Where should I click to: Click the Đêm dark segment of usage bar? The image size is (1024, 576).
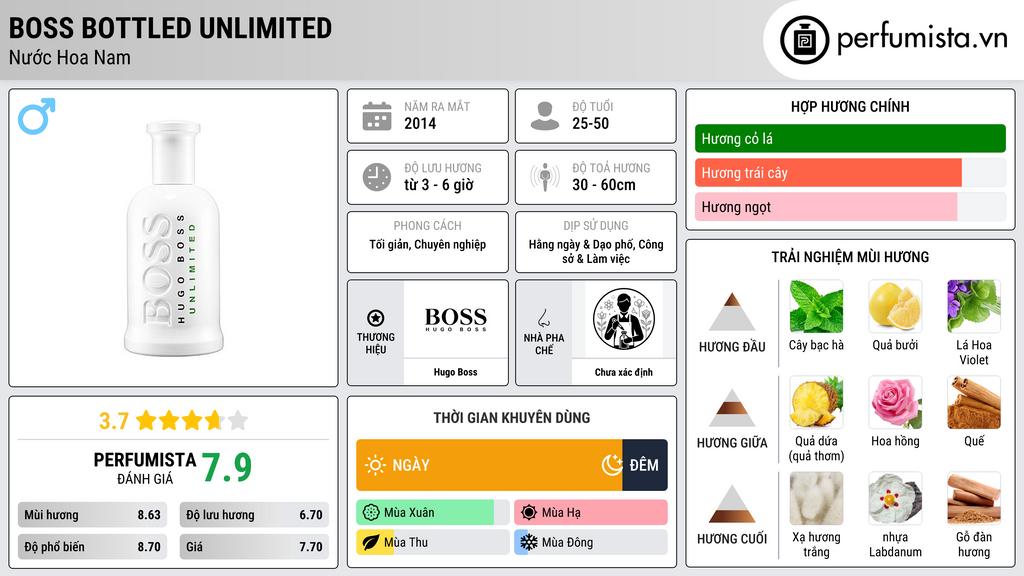tap(645, 465)
